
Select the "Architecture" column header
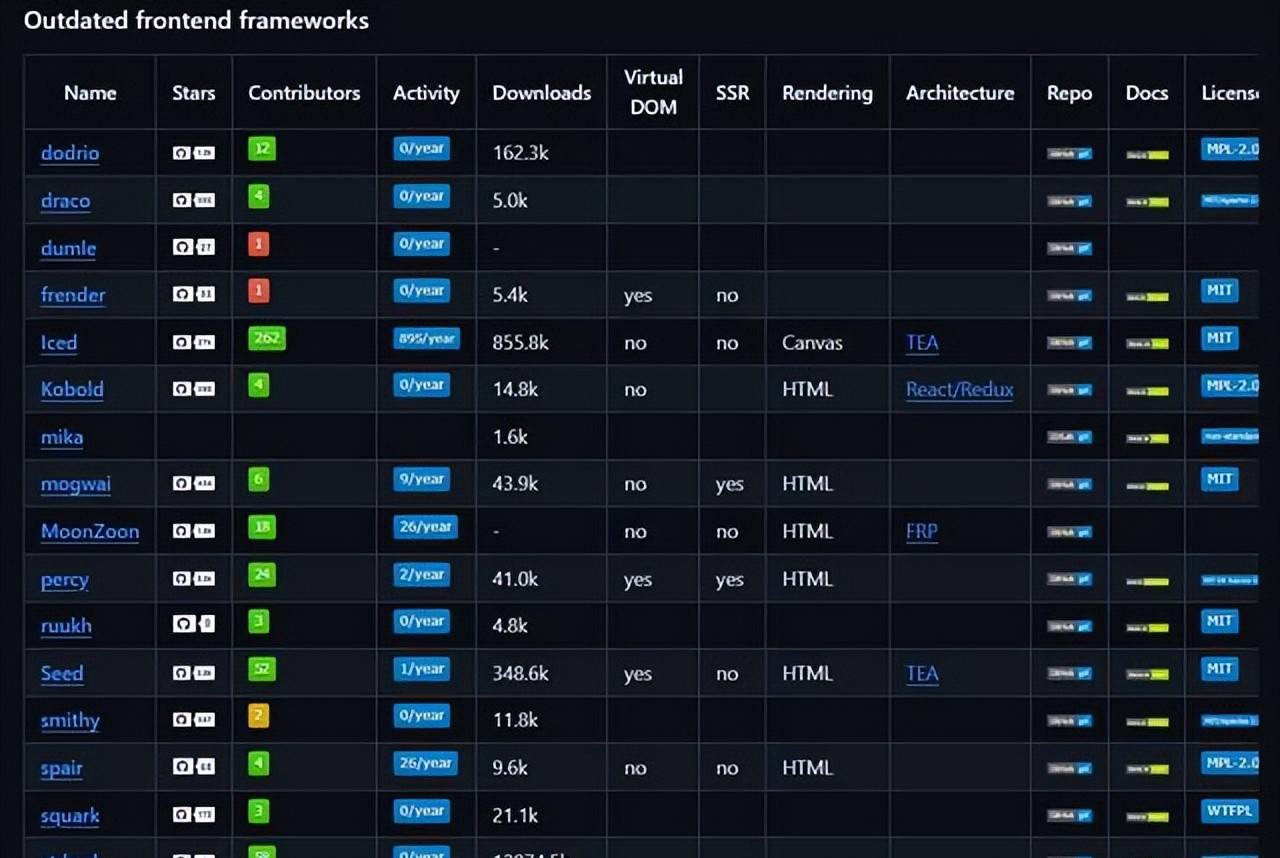[960, 93]
